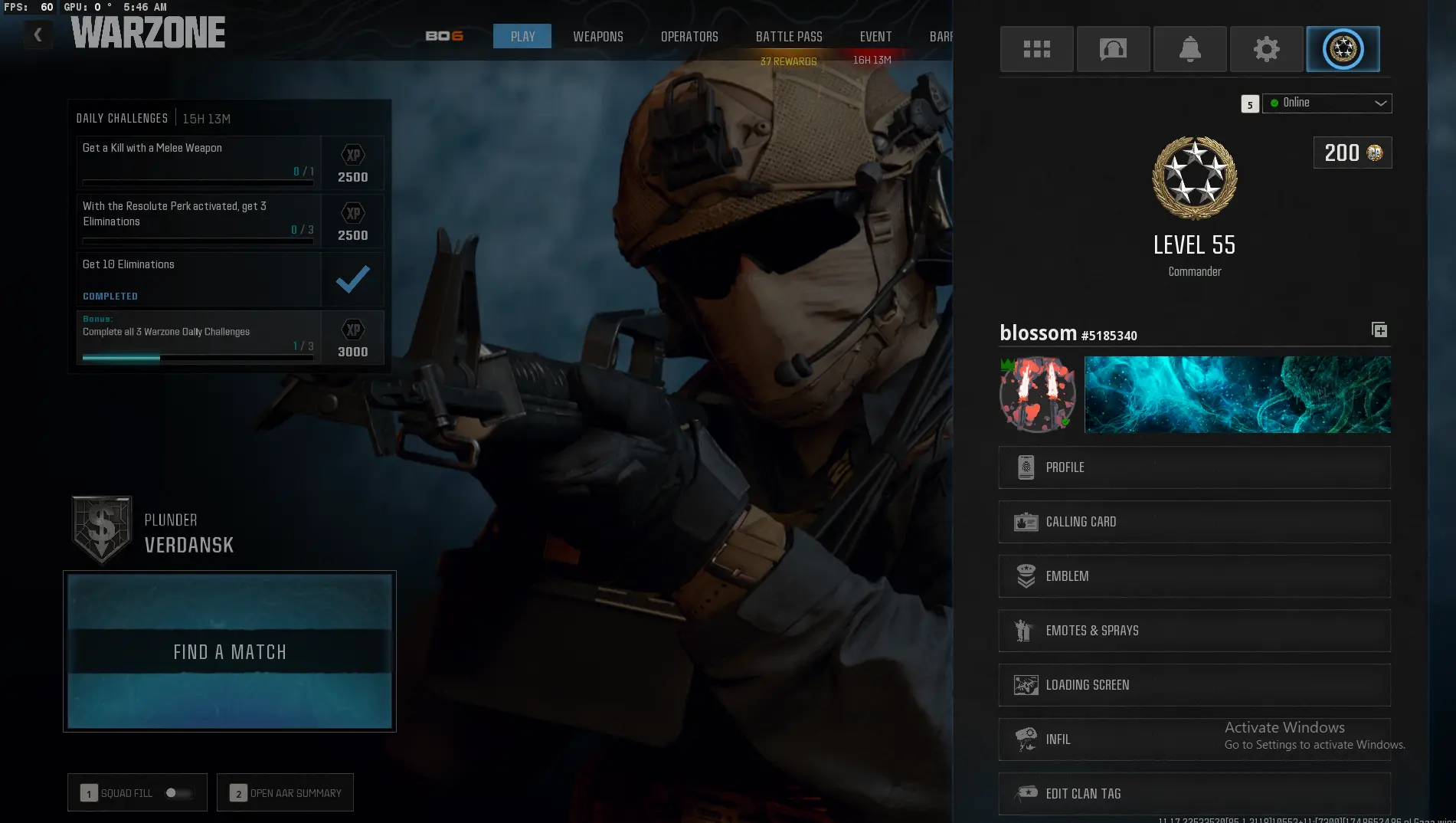
Task: Click the Profile ID card icon
Action: pos(1026,467)
